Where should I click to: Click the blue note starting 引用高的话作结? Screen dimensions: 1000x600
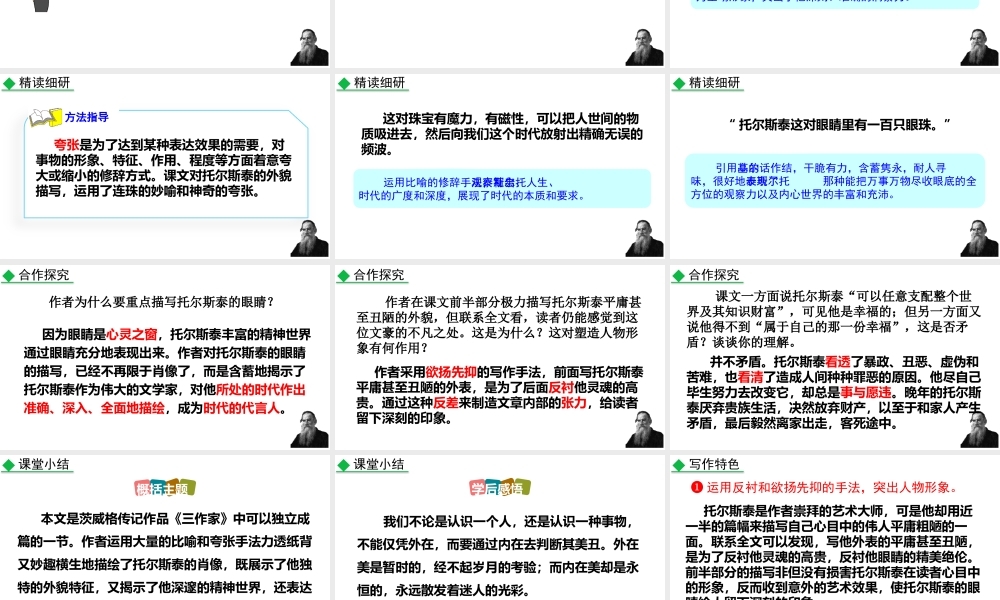pos(835,181)
